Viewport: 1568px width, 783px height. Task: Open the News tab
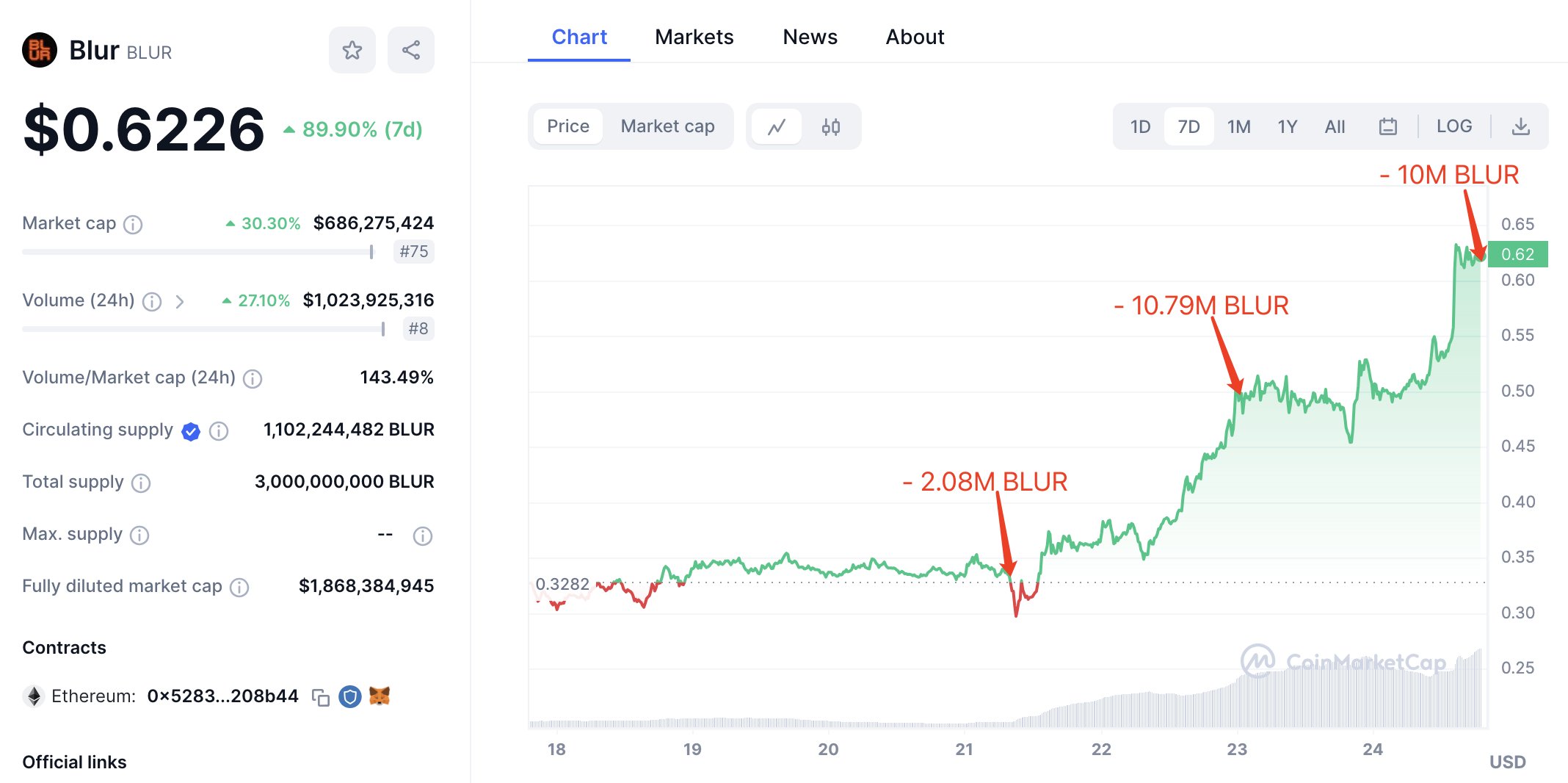(x=810, y=37)
